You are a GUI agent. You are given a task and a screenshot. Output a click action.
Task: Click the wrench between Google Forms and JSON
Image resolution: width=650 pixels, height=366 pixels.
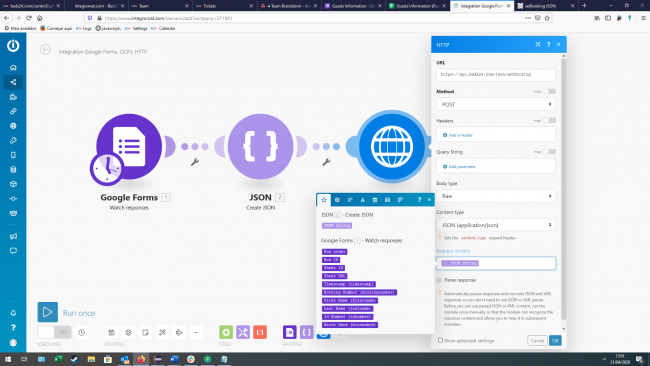(195, 162)
